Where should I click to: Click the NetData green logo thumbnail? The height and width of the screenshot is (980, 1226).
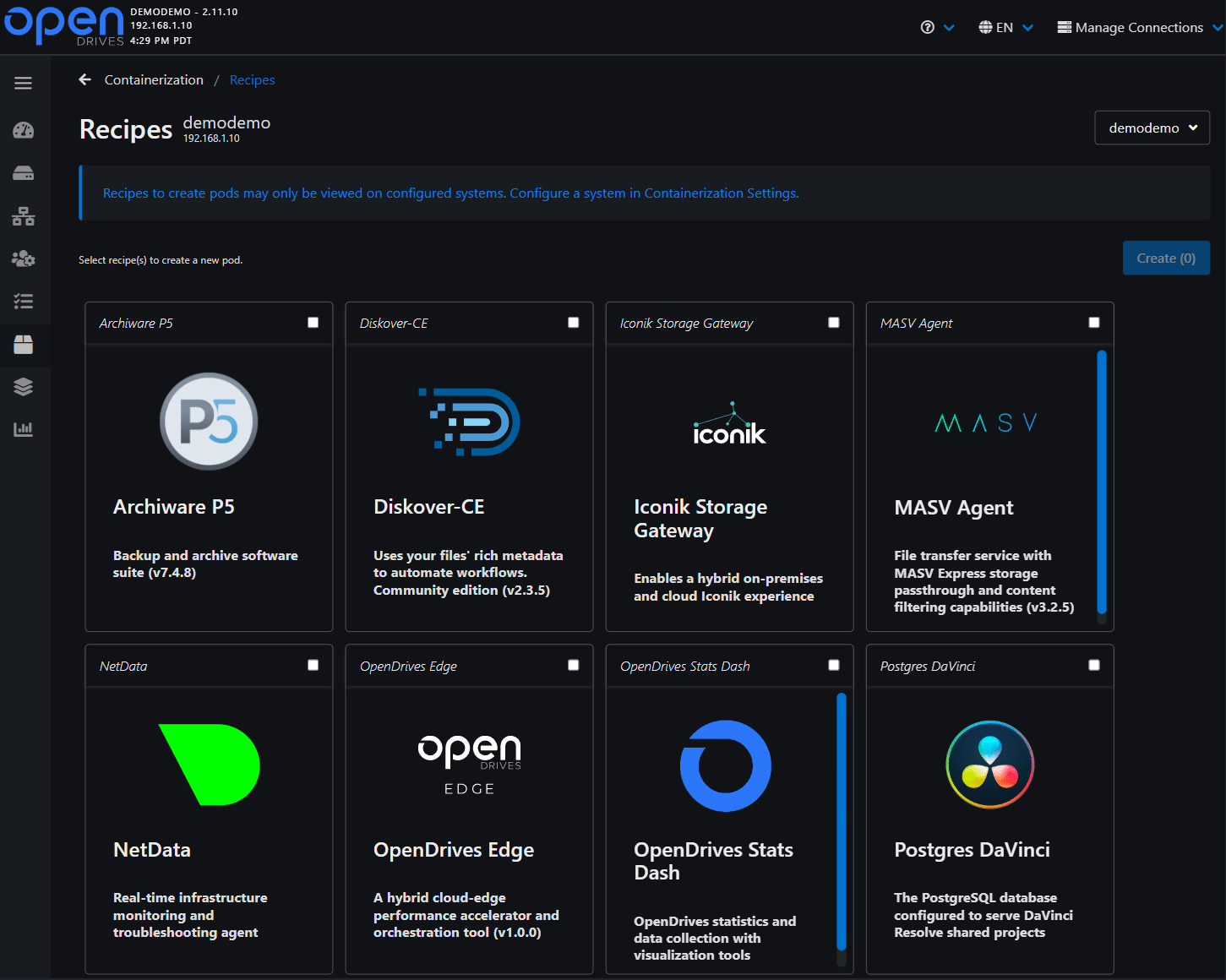[x=209, y=765]
